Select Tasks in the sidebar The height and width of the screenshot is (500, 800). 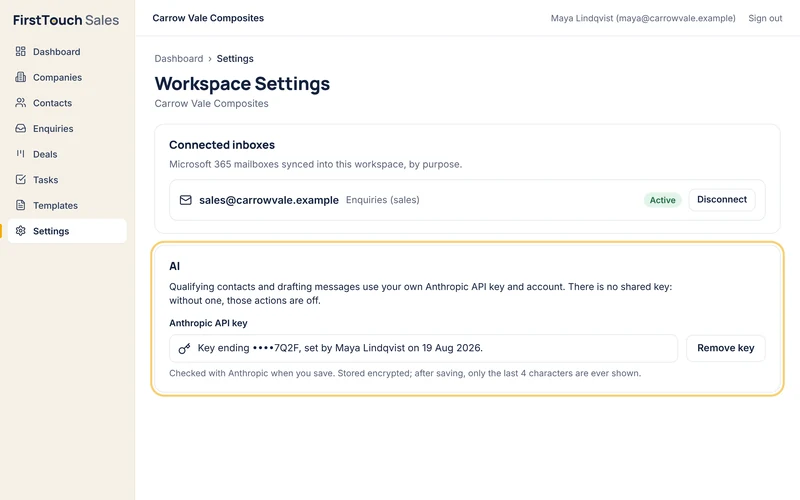point(67,179)
